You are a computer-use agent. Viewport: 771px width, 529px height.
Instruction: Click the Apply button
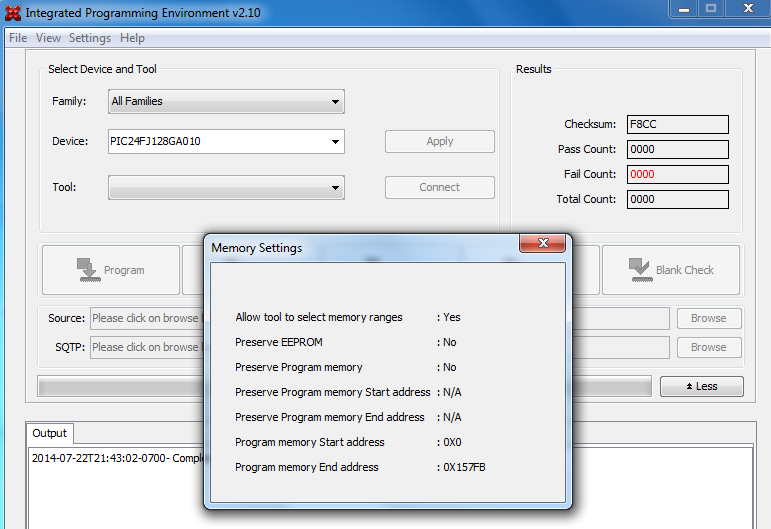coord(440,142)
